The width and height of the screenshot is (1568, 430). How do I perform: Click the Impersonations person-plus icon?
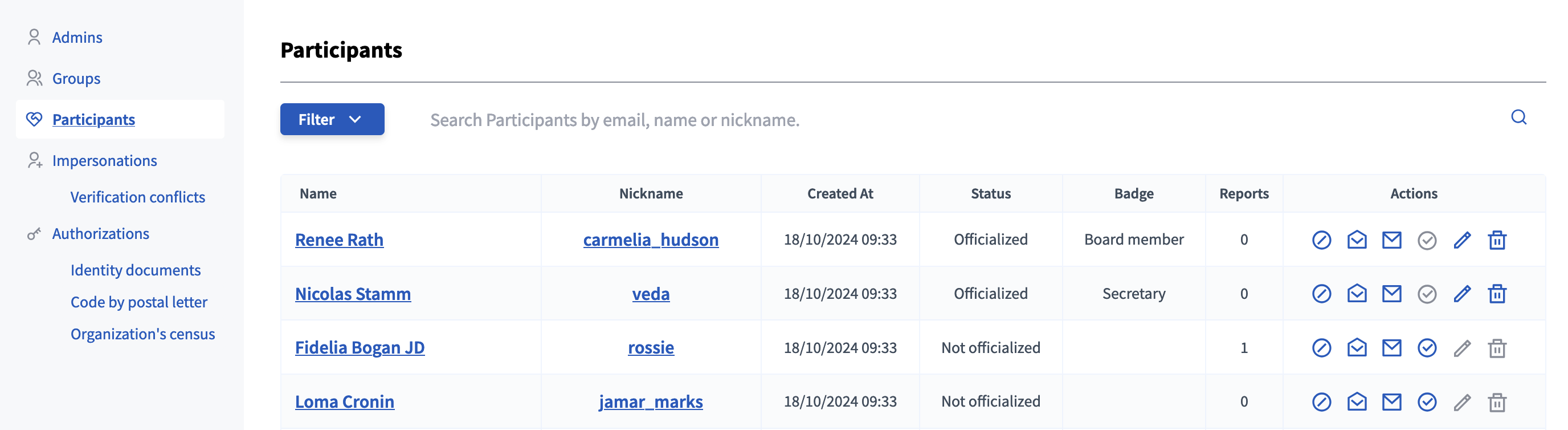click(34, 160)
